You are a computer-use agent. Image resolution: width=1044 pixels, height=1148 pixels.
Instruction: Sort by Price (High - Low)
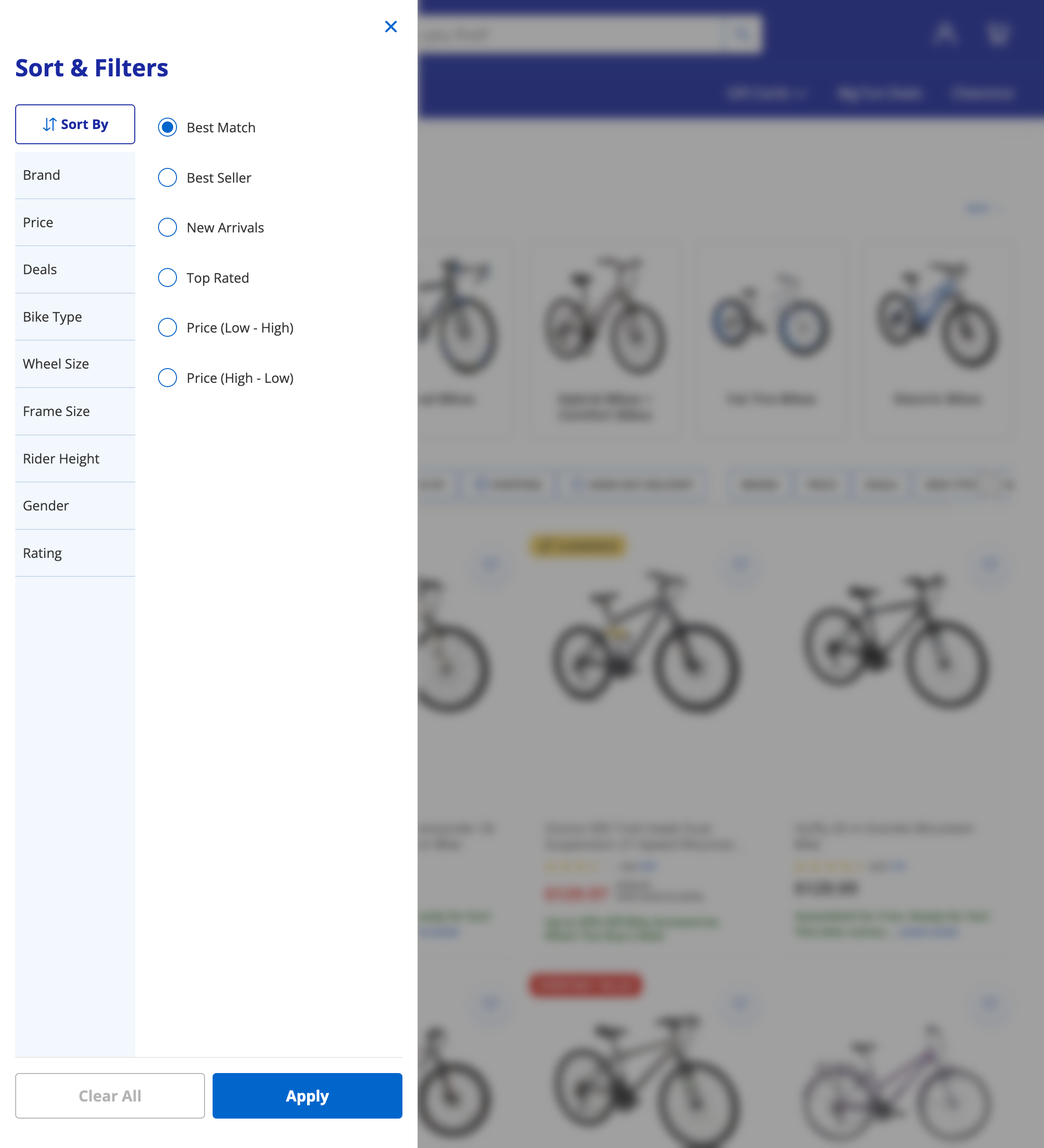[168, 378]
